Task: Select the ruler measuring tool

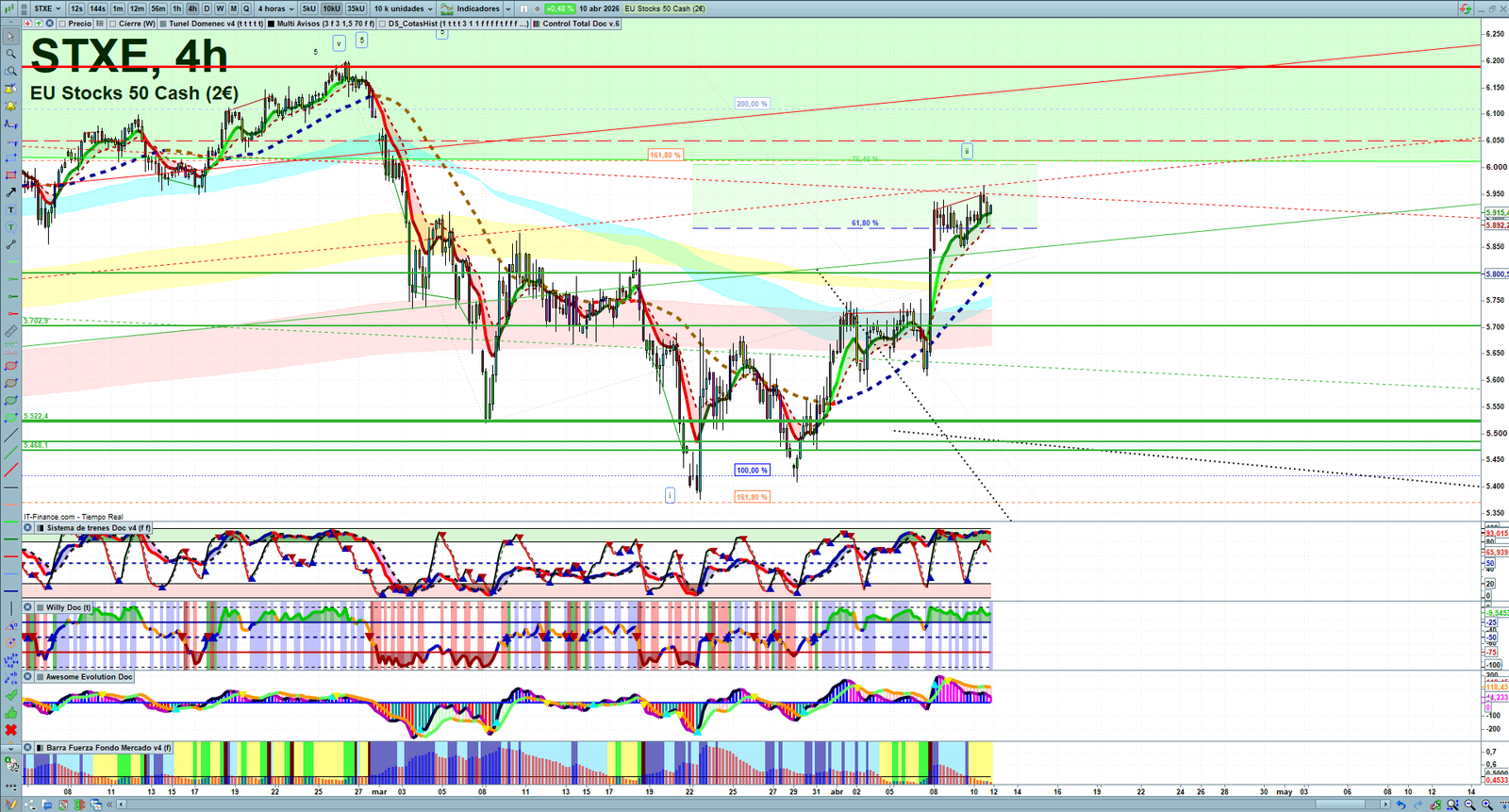Action: [10, 331]
